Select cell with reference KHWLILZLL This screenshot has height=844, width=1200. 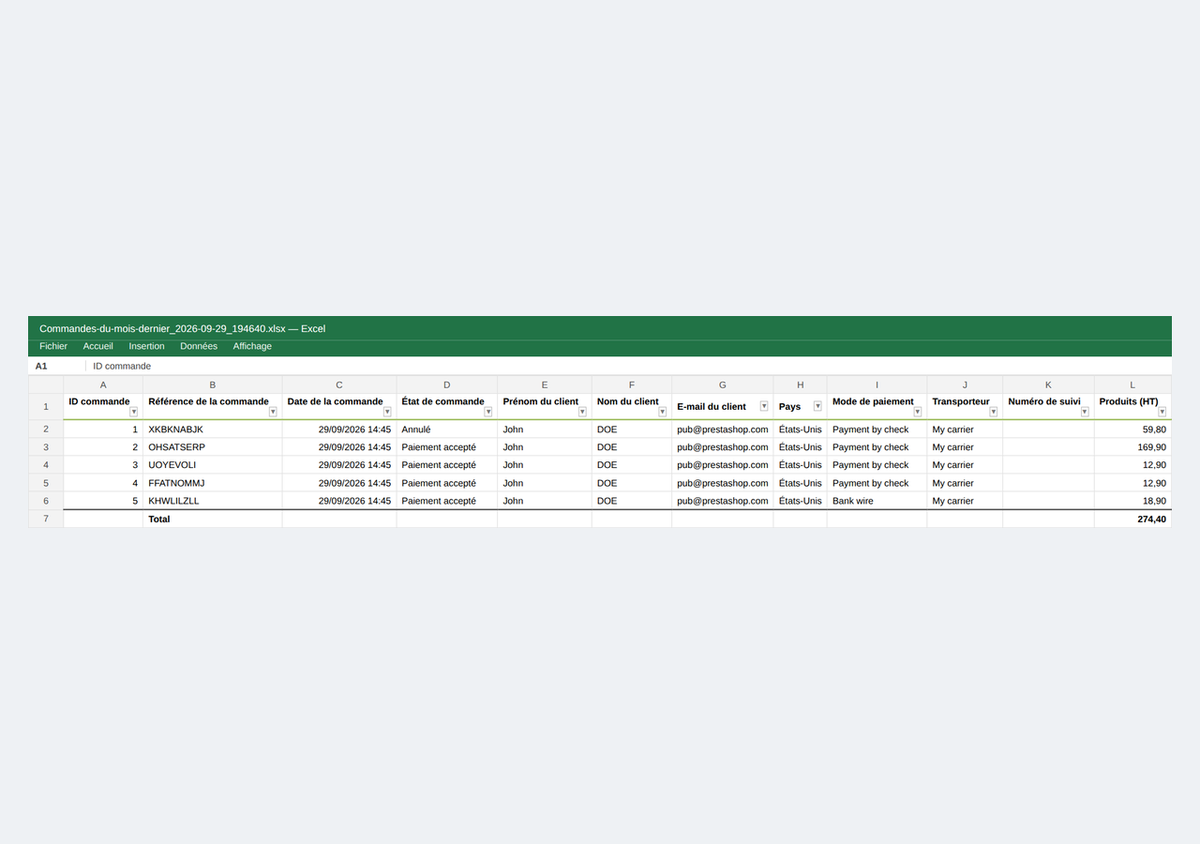pyautogui.click(x=212, y=501)
